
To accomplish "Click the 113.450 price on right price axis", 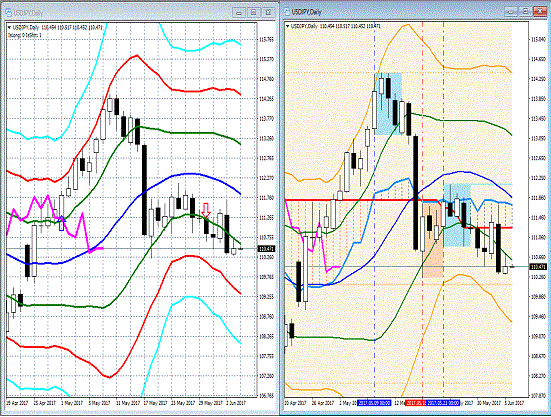I will tap(538, 119).
